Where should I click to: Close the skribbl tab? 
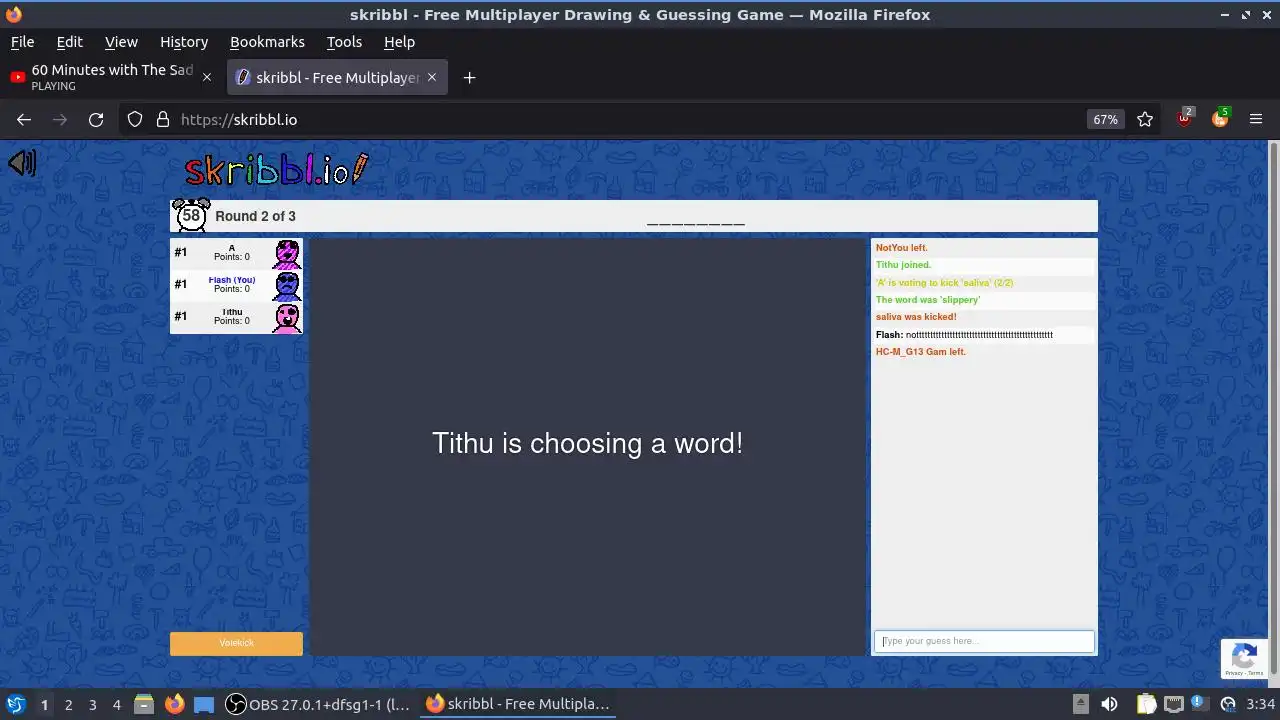click(x=432, y=77)
